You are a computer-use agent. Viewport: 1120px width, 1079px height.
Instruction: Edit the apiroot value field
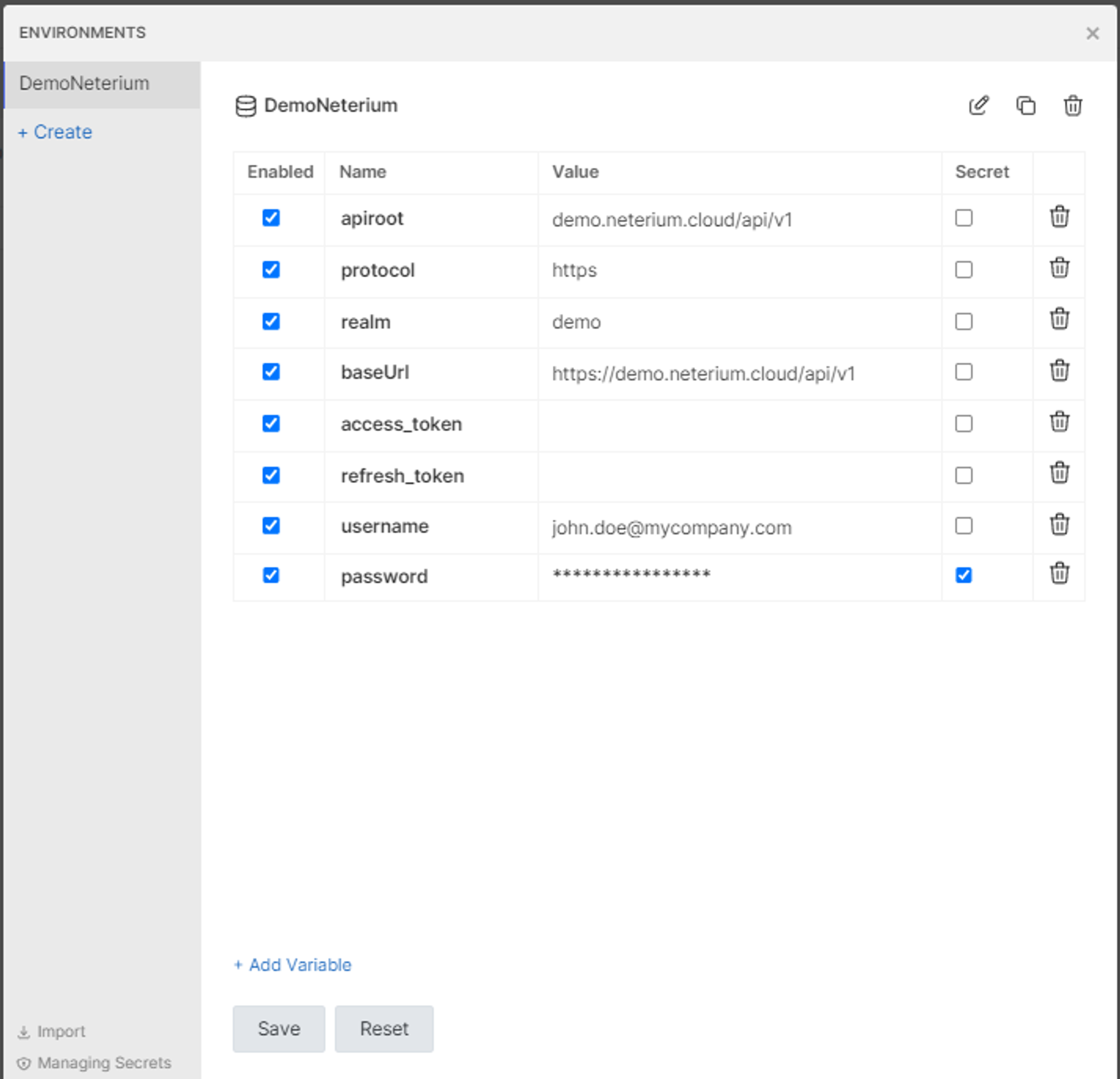tap(739, 220)
